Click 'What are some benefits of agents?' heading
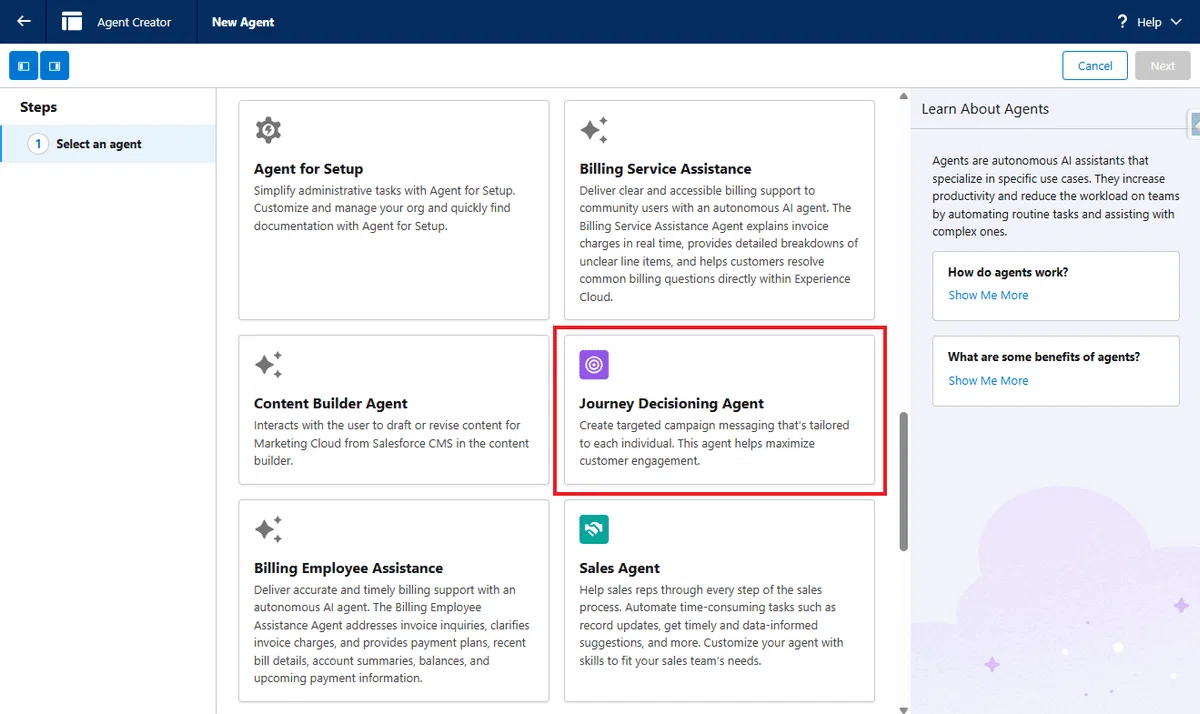 [x=1044, y=357]
